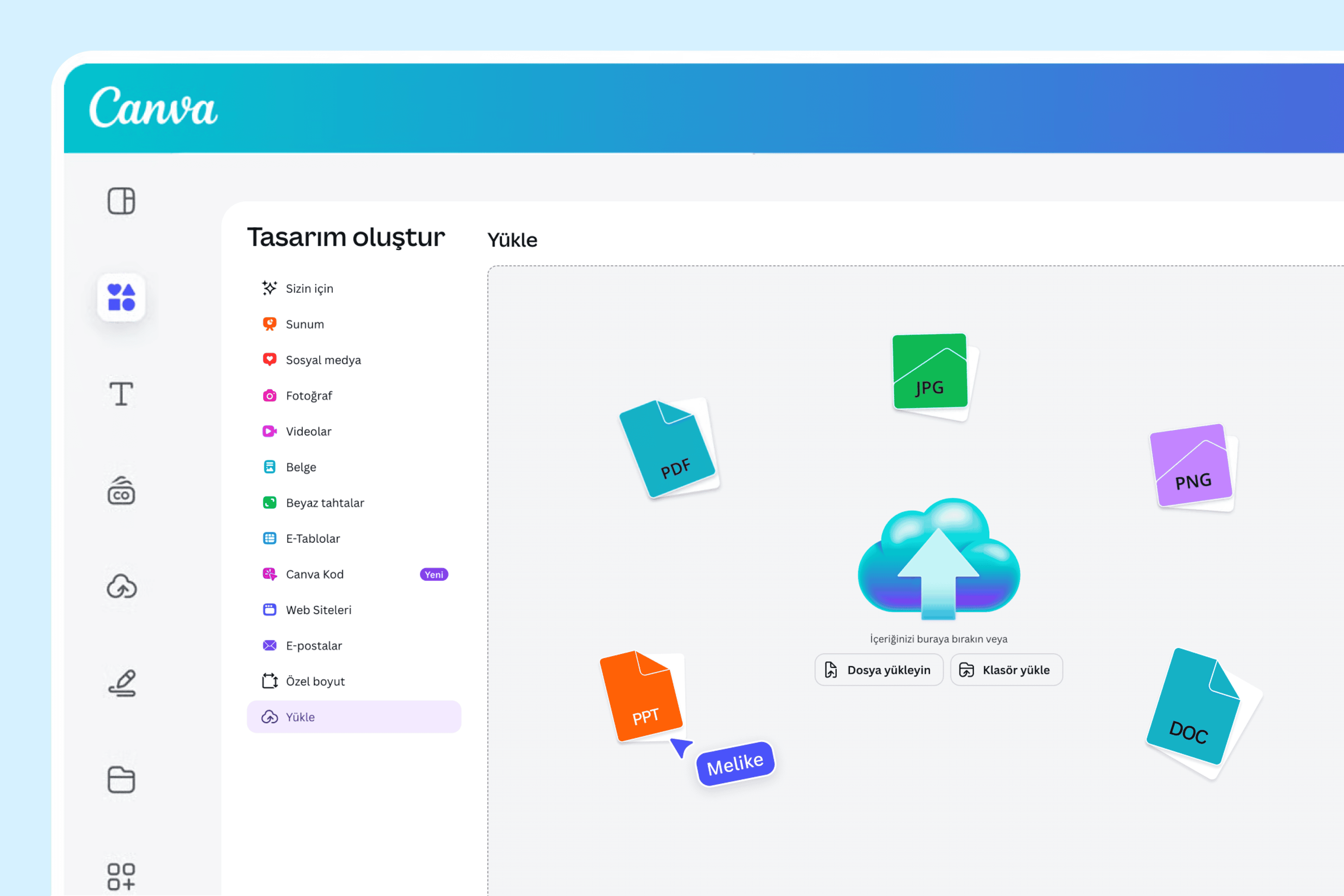Click the Melike cursor name tag
The image size is (1344, 896).
(735, 764)
